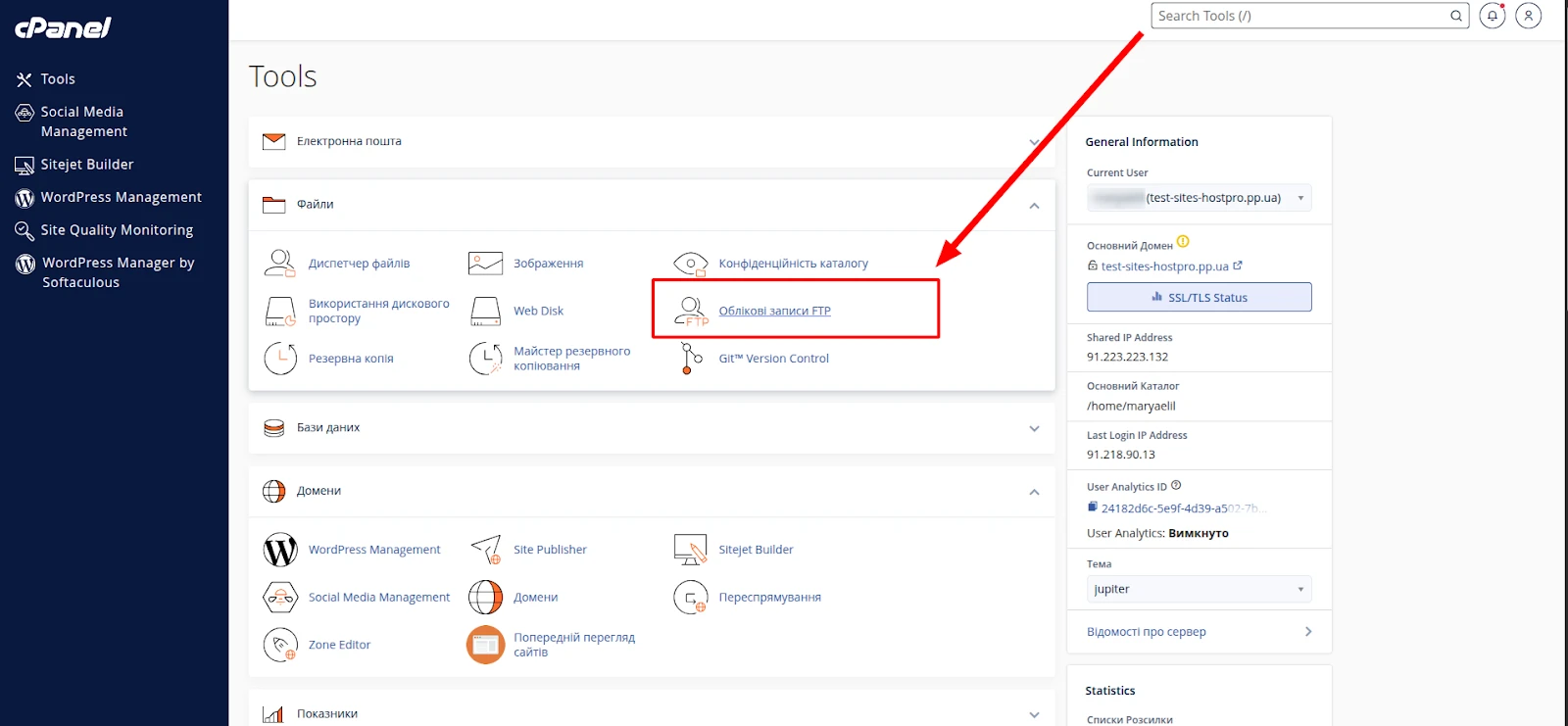Click the help icon next to User Analytics ID
The image size is (1568, 726).
[1176, 485]
